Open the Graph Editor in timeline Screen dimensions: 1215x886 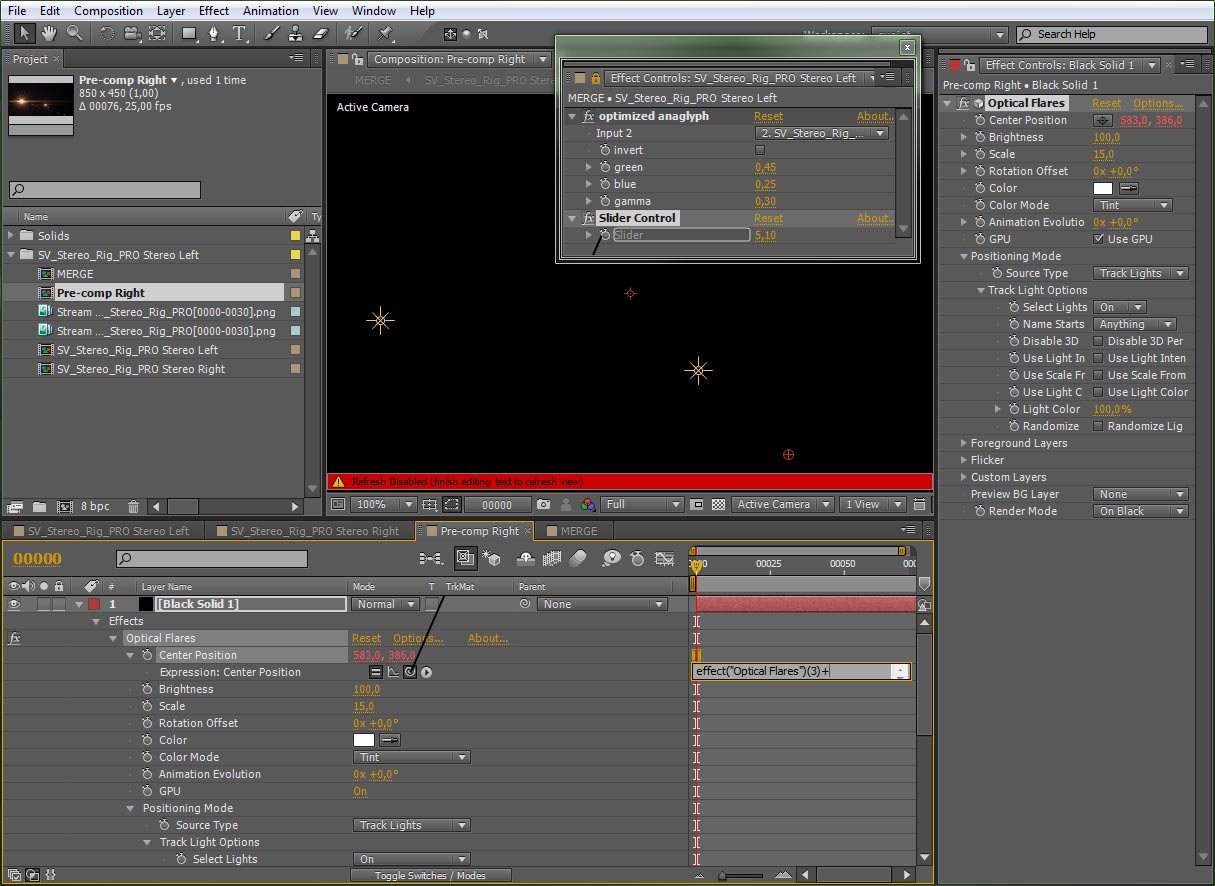click(x=664, y=558)
